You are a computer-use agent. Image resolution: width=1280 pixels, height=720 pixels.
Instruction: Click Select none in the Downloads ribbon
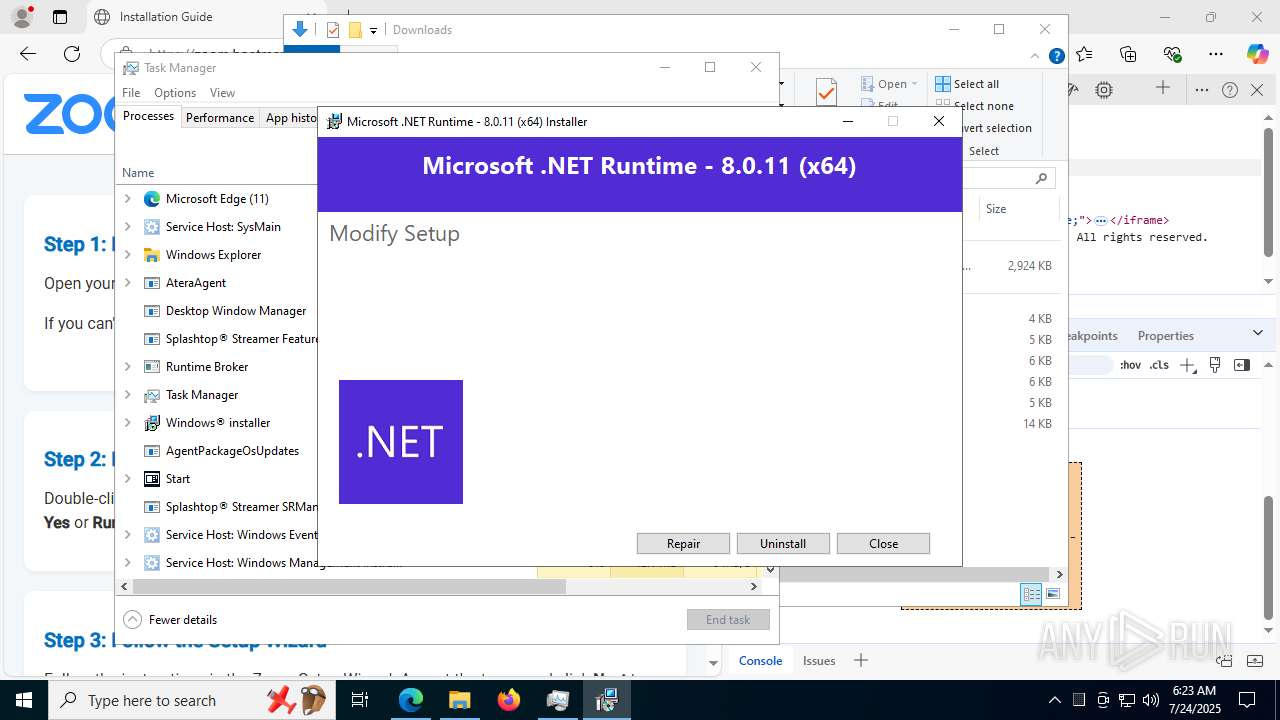(x=974, y=106)
